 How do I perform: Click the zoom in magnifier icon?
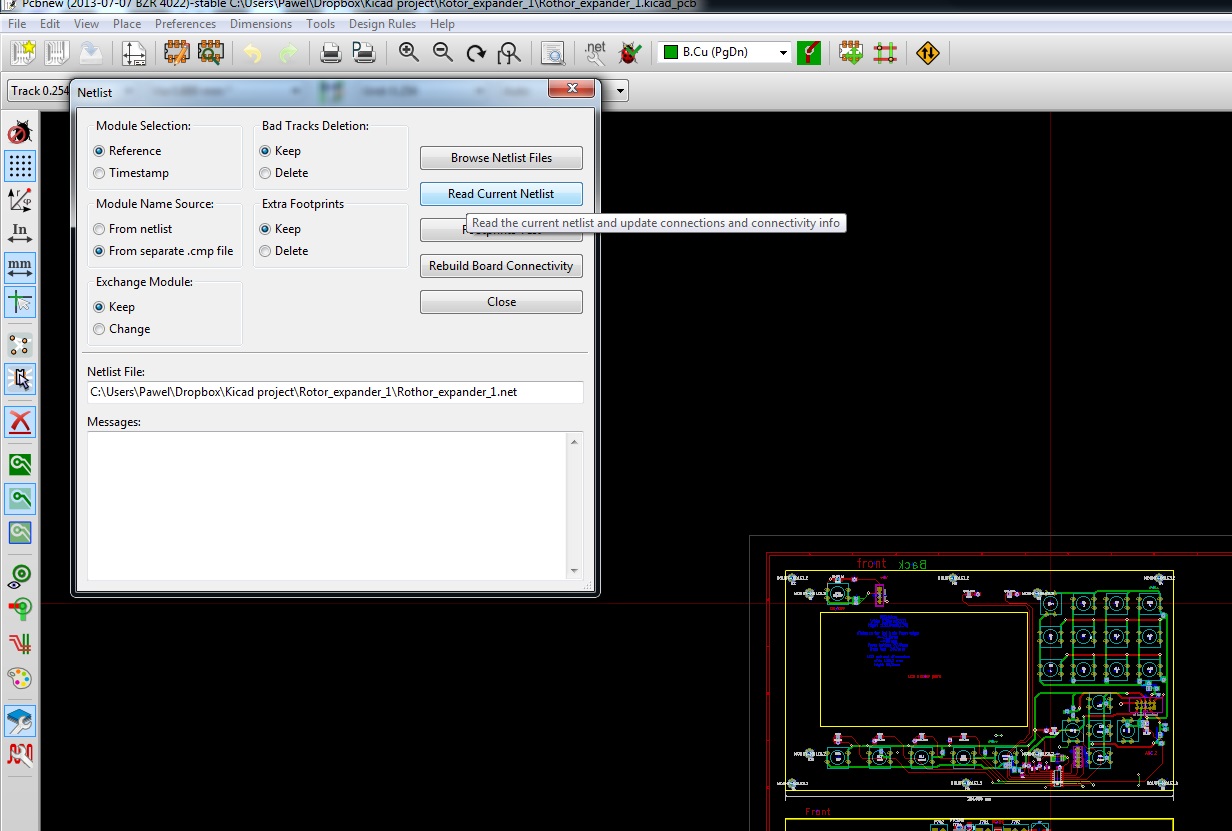pyautogui.click(x=408, y=53)
